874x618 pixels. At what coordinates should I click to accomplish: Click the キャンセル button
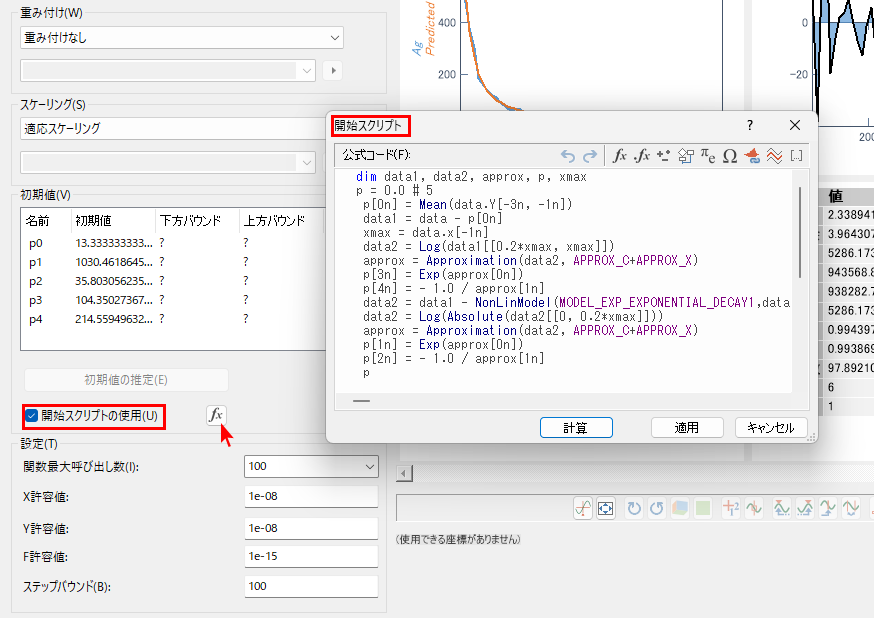pos(770,427)
